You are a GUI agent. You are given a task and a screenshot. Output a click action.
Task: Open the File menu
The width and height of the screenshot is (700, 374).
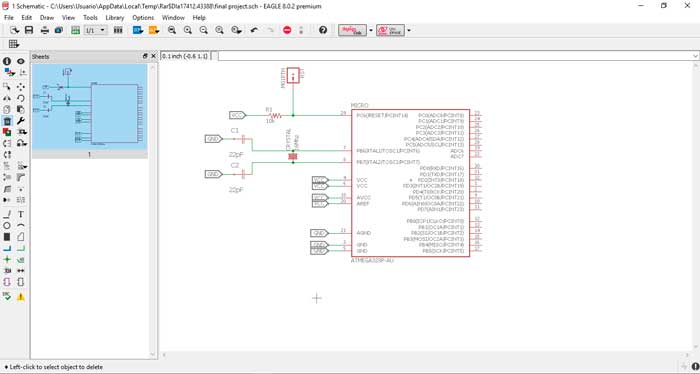(9, 18)
